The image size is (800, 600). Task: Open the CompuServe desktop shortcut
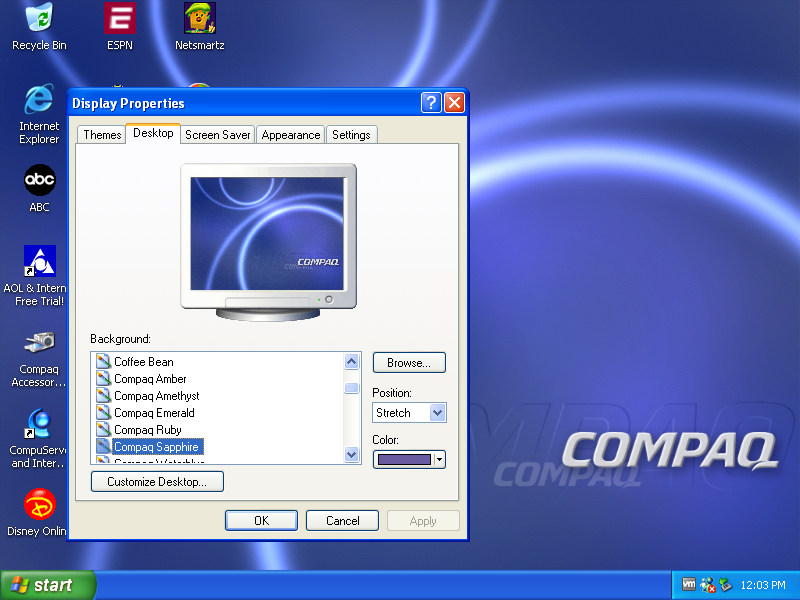pos(37,439)
